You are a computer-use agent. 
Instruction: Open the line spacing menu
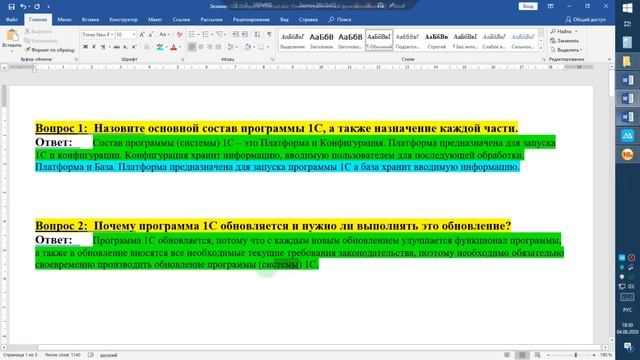tap(232, 47)
